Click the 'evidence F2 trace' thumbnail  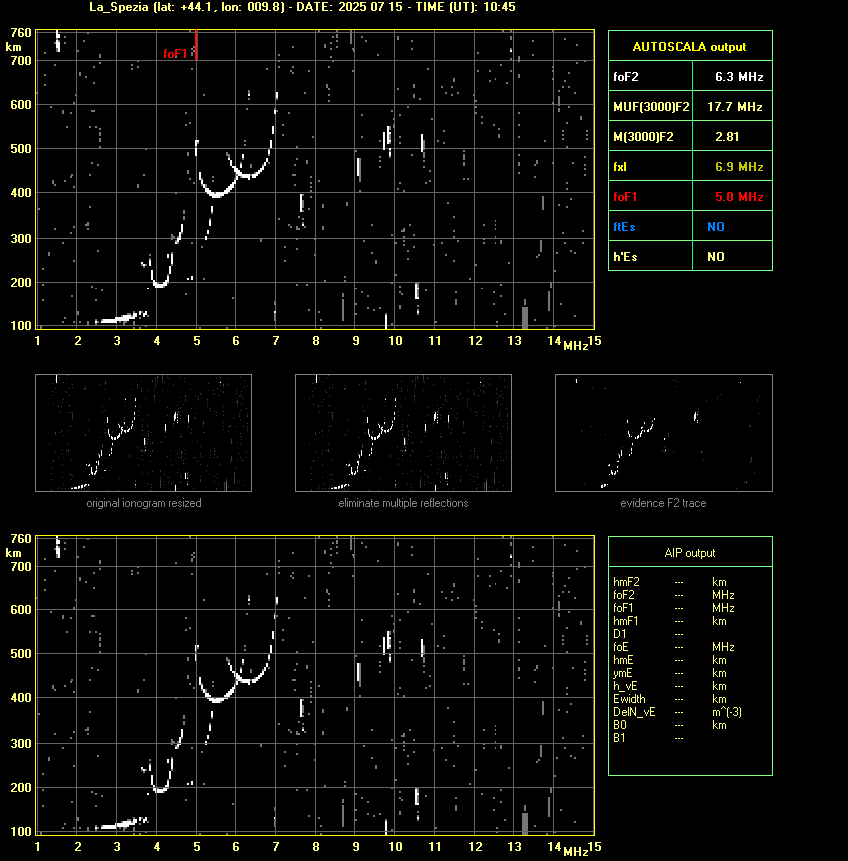[663, 433]
